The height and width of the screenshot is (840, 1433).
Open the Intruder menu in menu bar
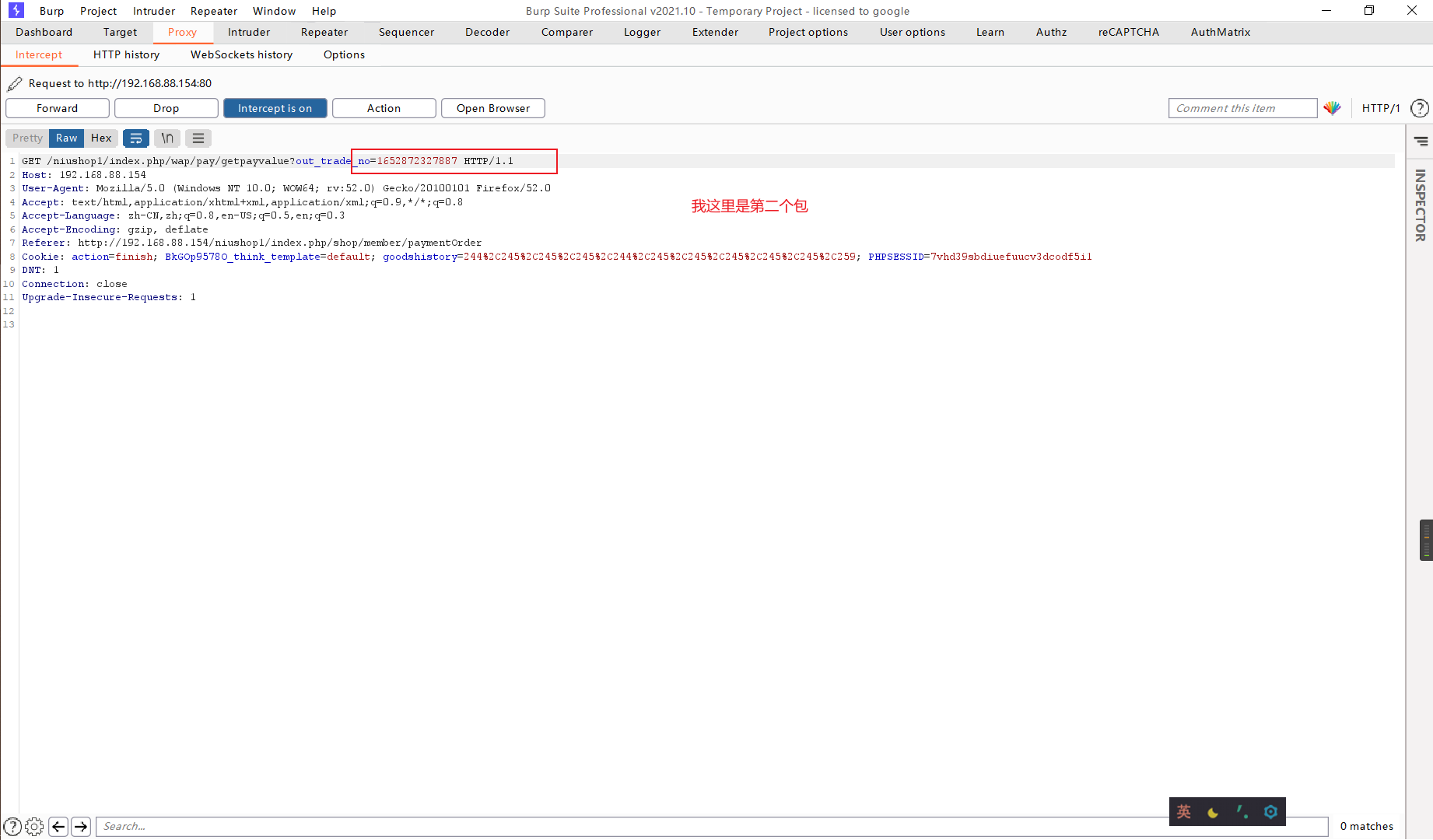[154, 11]
